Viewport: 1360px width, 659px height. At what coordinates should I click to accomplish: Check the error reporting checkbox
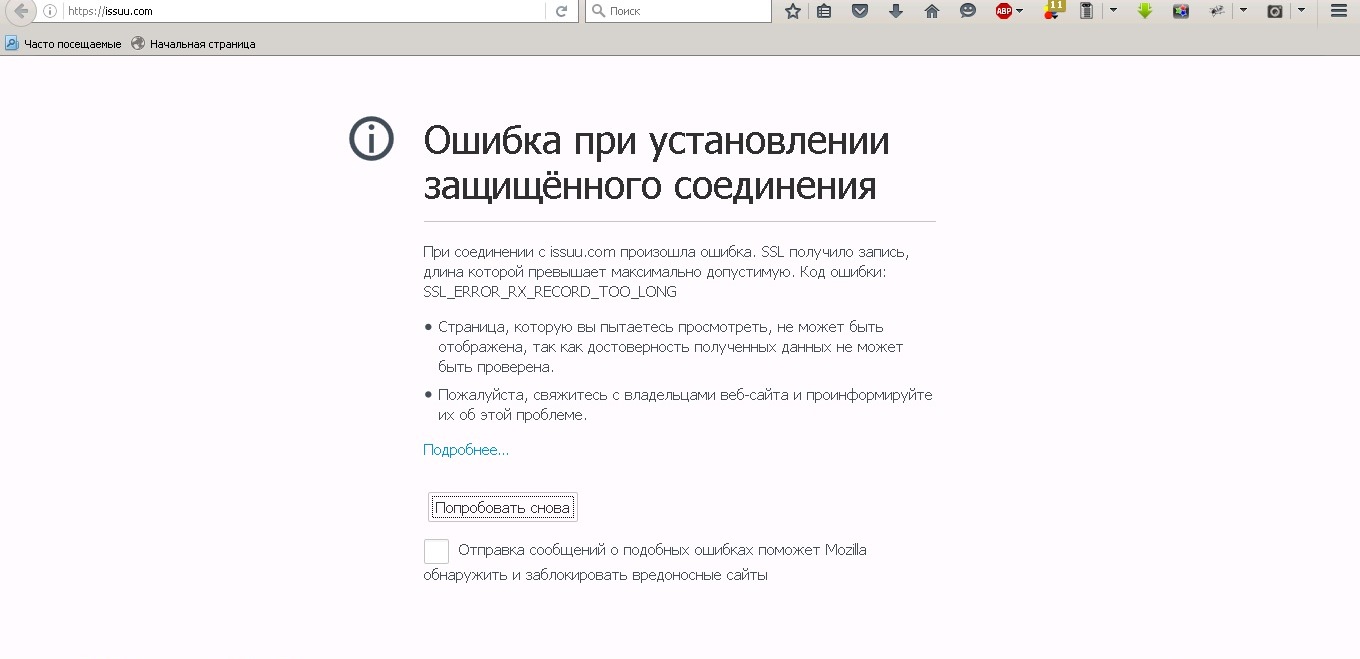pos(436,552)
